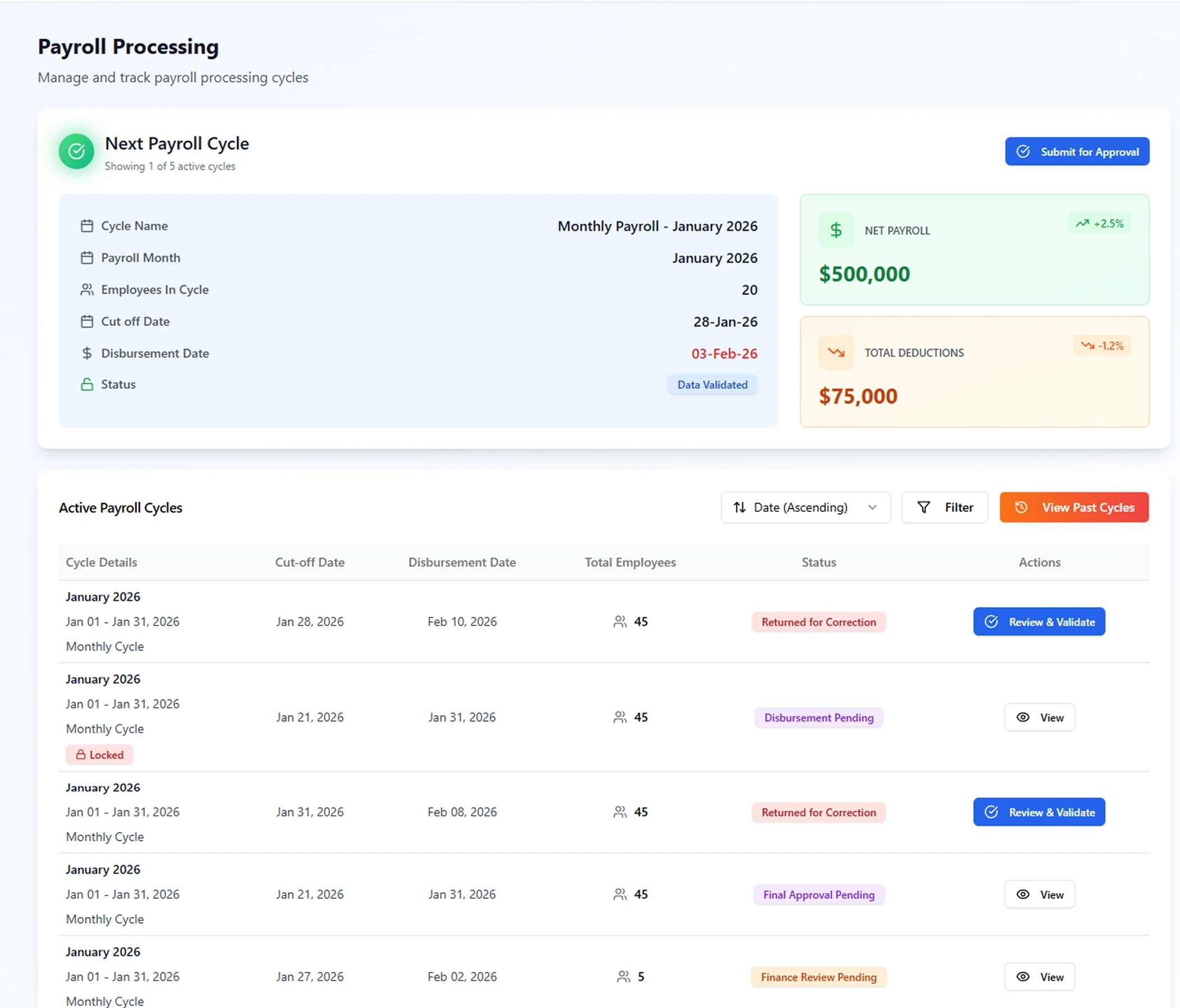Click the calendar icon beside Cycle Name
Screen dimensions: 1180x1008
coord(87,226)
